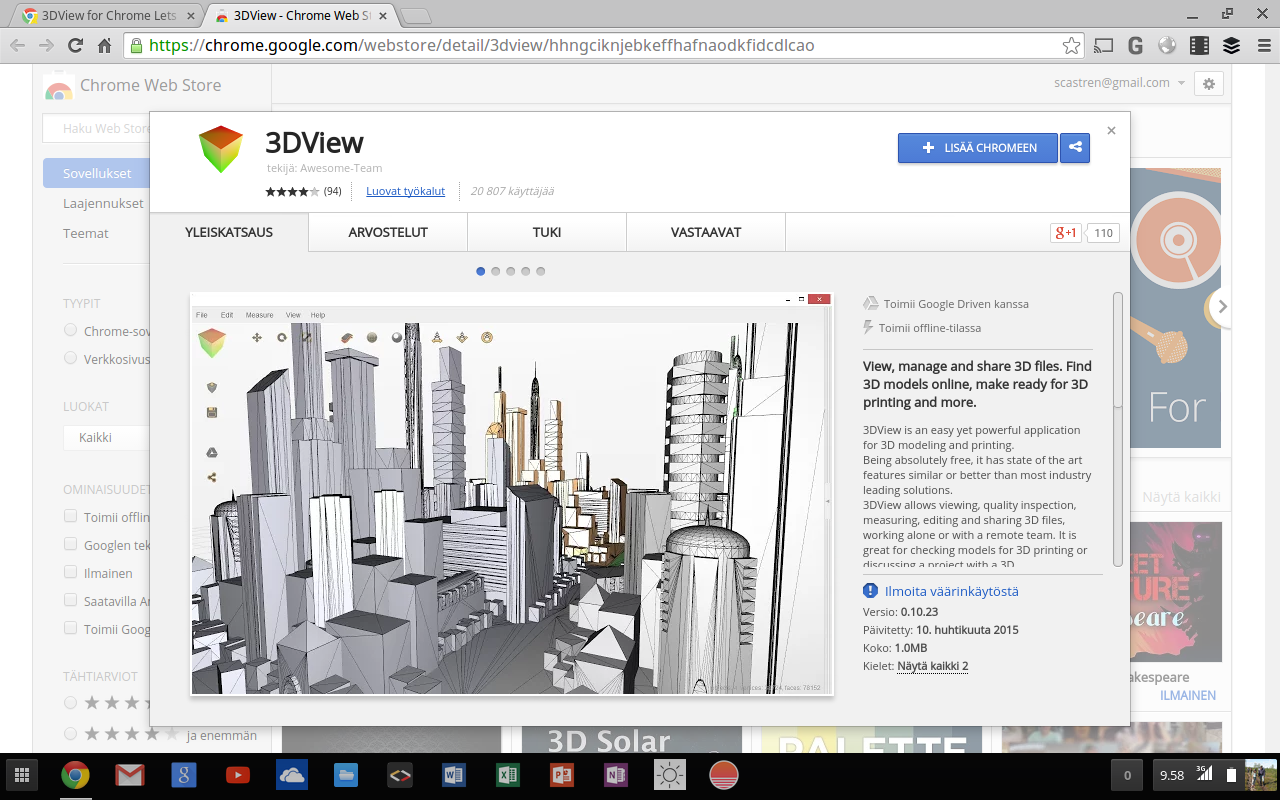Viewport: 1280px width, 800px height.
Task: Open OneNote from the shelf
Action: 616,775
